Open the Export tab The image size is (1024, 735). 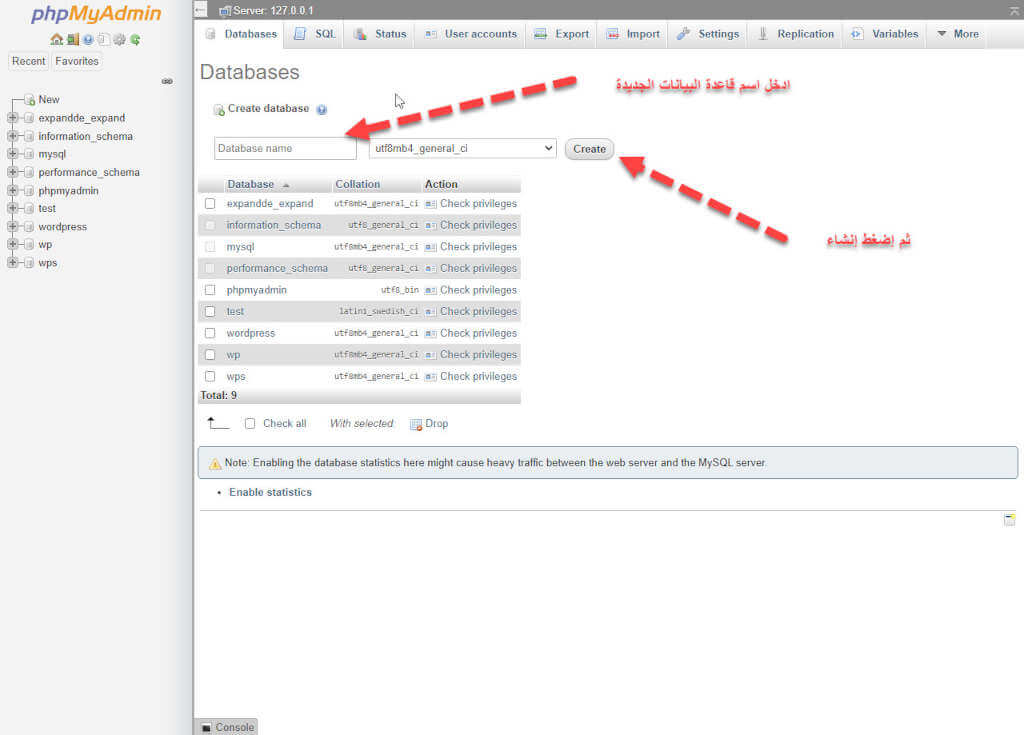[562, 34]
